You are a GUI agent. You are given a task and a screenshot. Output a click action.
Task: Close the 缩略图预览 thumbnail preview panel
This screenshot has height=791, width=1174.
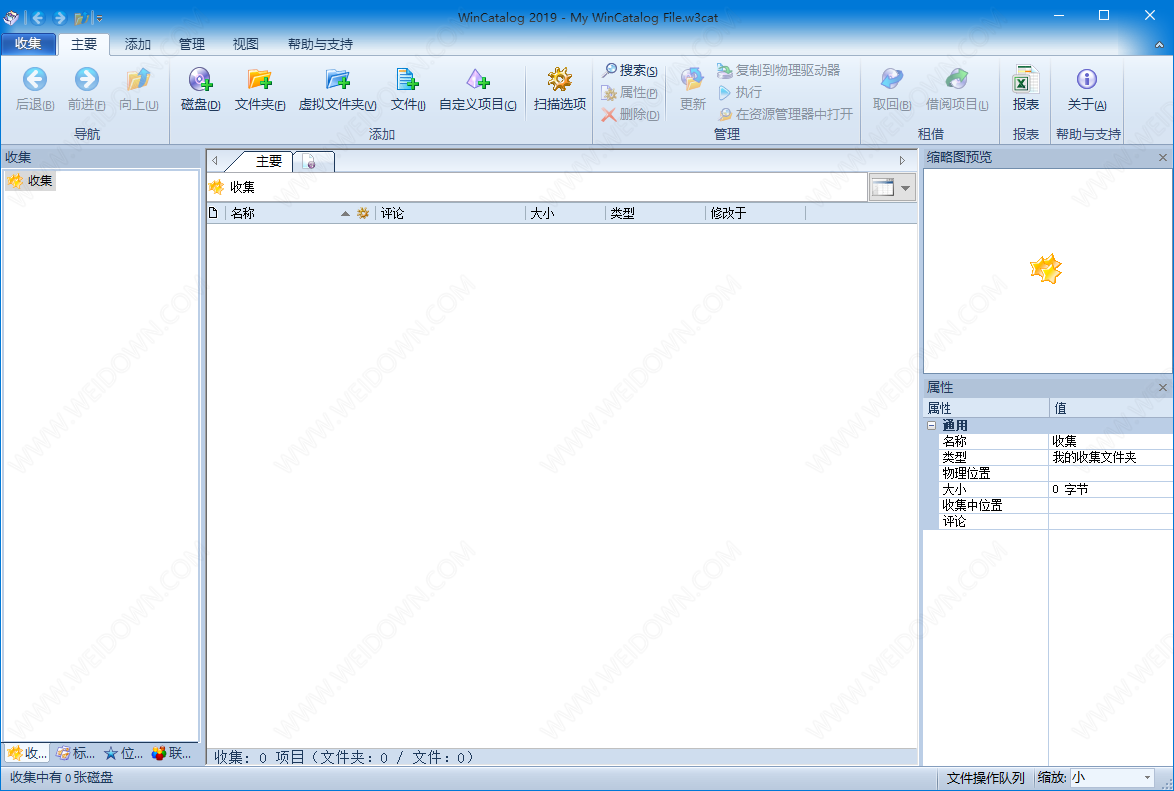coord(1163,158)
